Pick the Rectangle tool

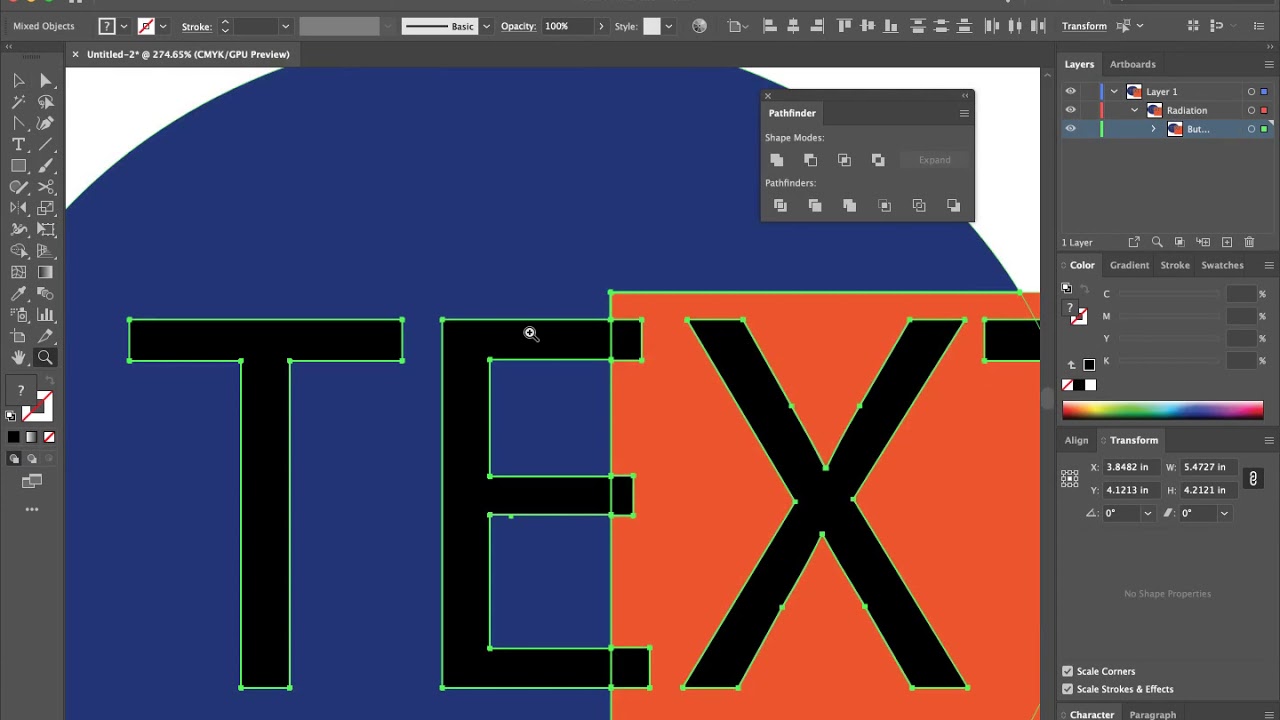click(19, 166)
